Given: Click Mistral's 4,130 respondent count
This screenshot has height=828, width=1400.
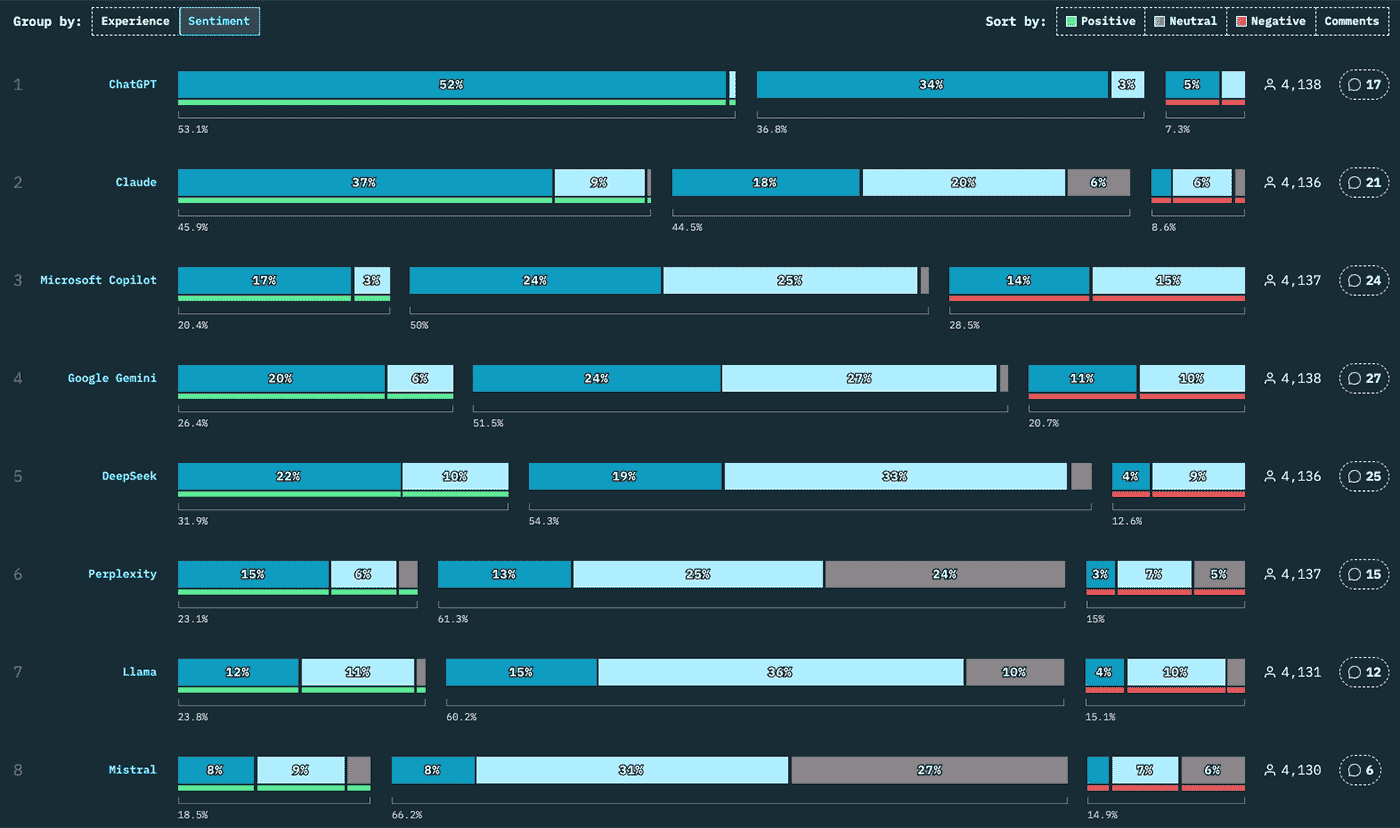Looking at the screenshot, I should coord(1301,771).
